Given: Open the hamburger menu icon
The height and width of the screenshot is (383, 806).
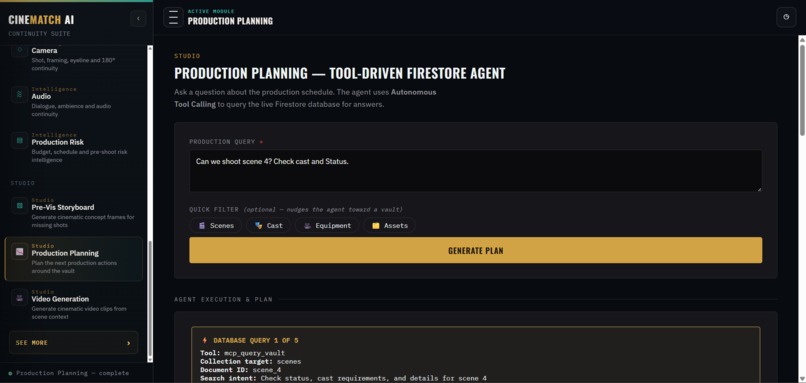Looking at the screenshot, I should 173,17.
